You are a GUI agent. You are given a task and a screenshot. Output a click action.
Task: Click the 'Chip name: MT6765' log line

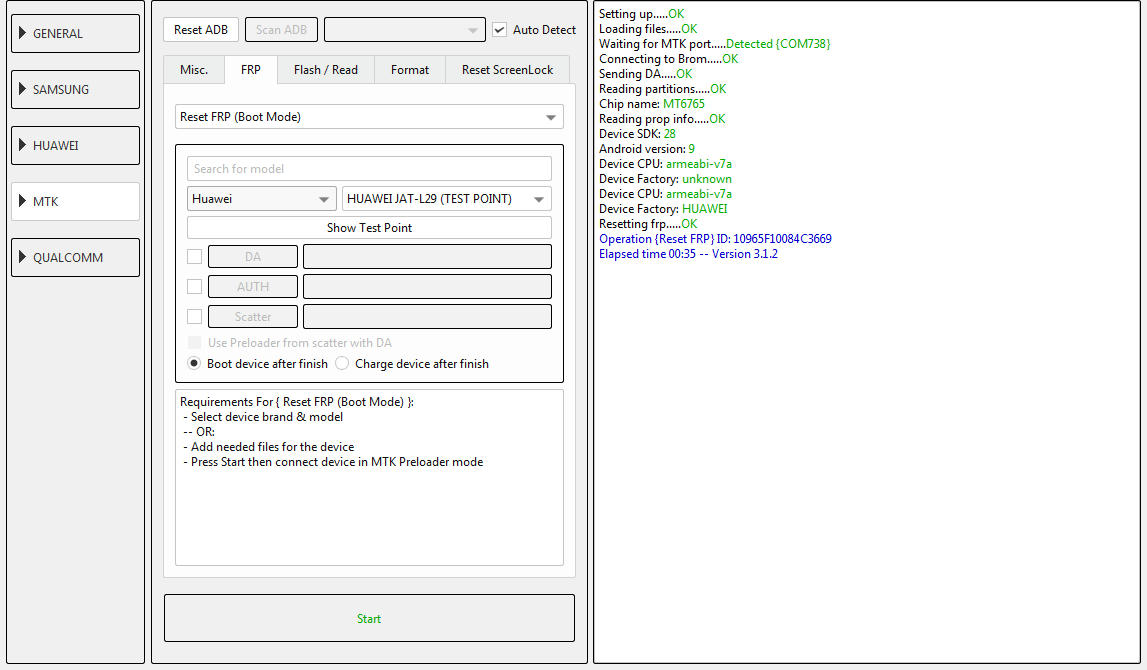click(652, 104)
